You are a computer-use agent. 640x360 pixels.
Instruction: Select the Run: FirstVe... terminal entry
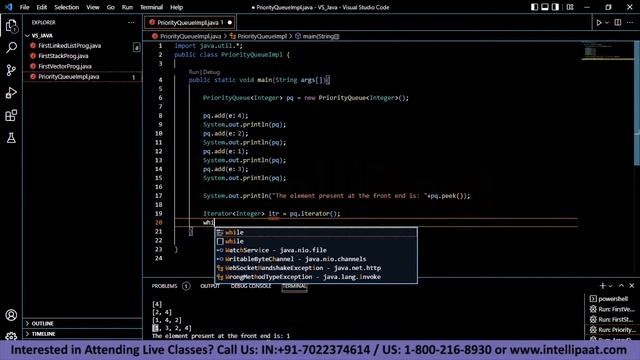point(612,309)
